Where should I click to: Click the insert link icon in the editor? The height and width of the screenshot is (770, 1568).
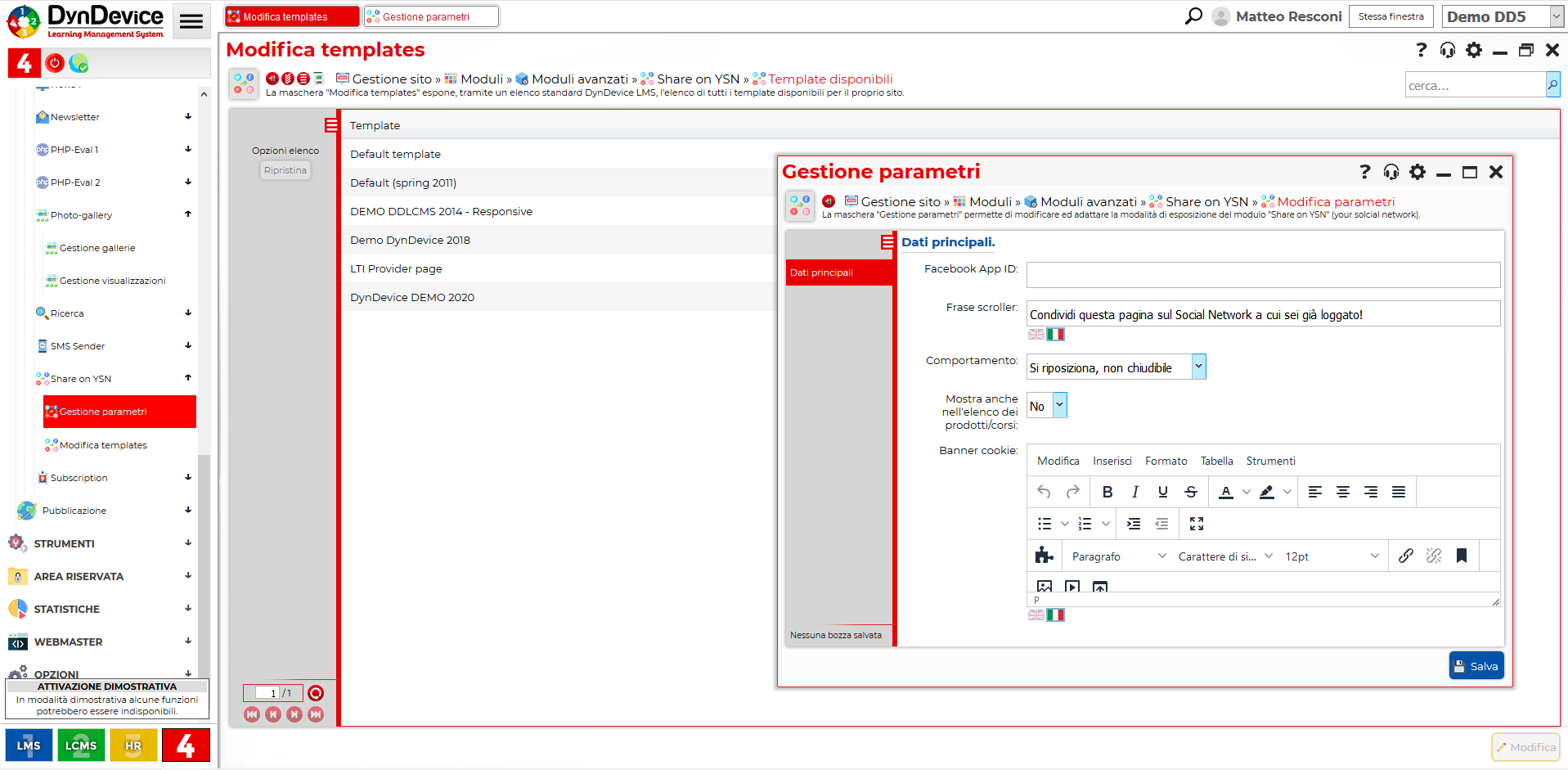1405,556
